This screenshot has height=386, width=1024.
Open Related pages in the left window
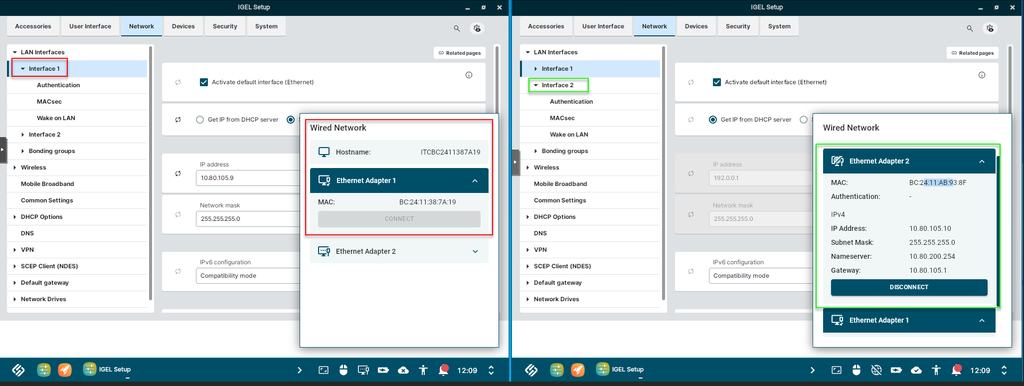coord(460,53)
